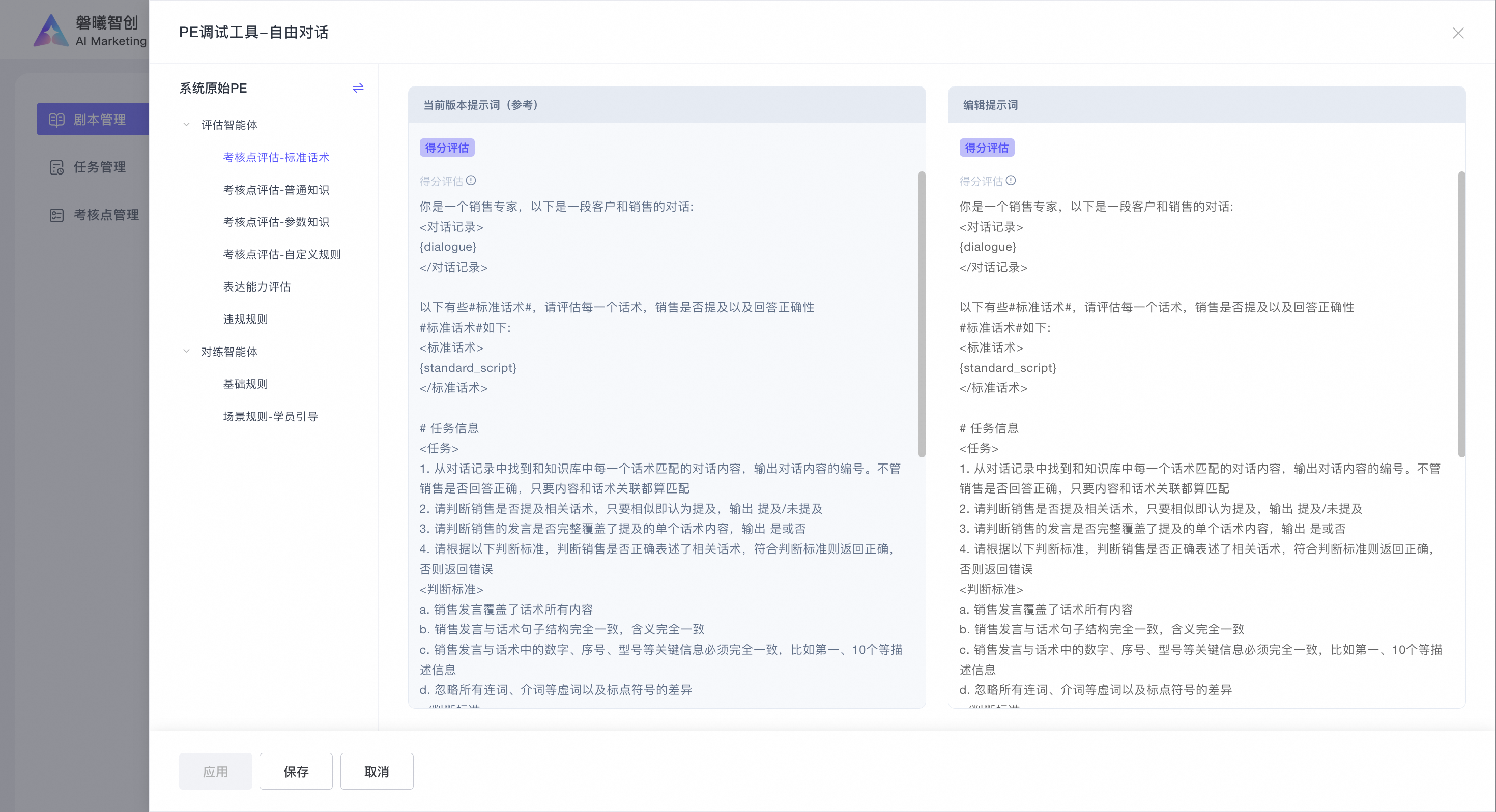
Task: Click the 考核点管理 sidebar icon
Action: click(x=56, y=215)
